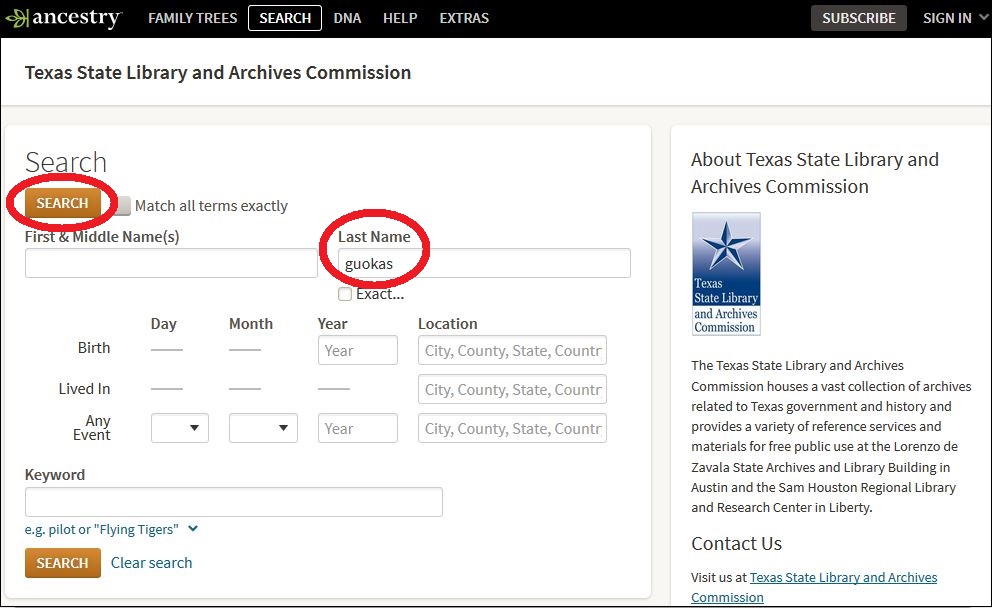The height and width of the screenshot is (608, 992).
Task: Check the Exact checkbox under Last Name
Action: pyautogui.click(x=345, y=294)
